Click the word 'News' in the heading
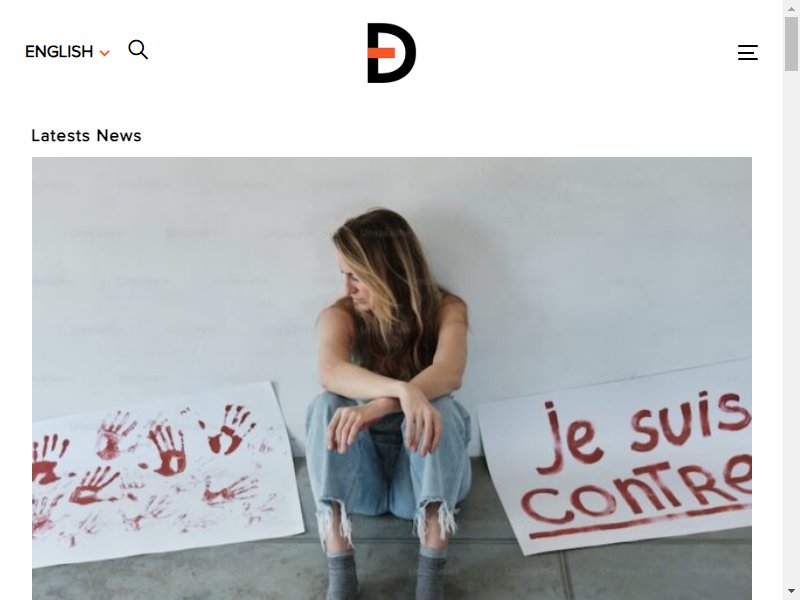Viewport: 800px width, 600px height. pos(119,136)
